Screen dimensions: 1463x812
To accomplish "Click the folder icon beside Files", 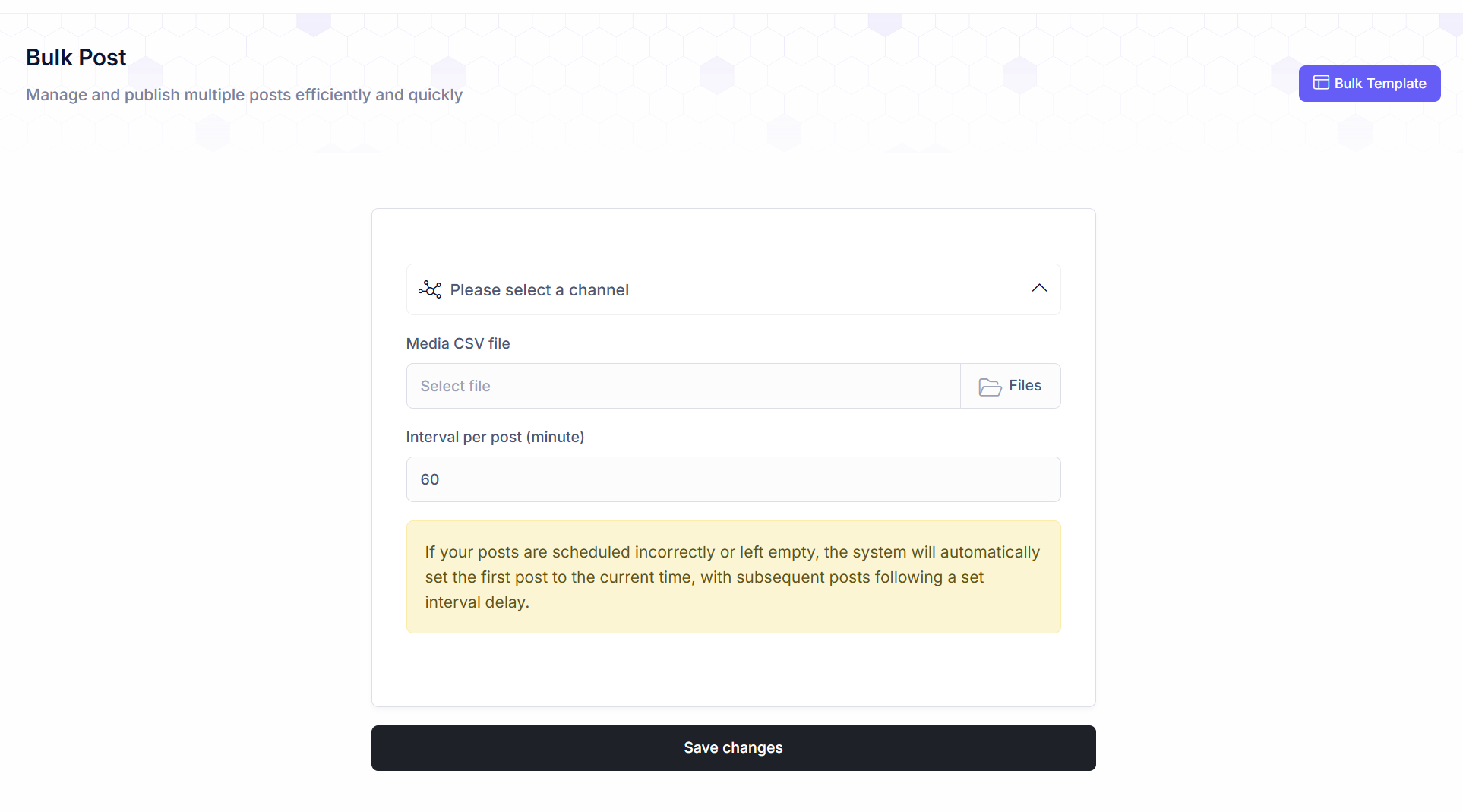I will coord(989,387).
